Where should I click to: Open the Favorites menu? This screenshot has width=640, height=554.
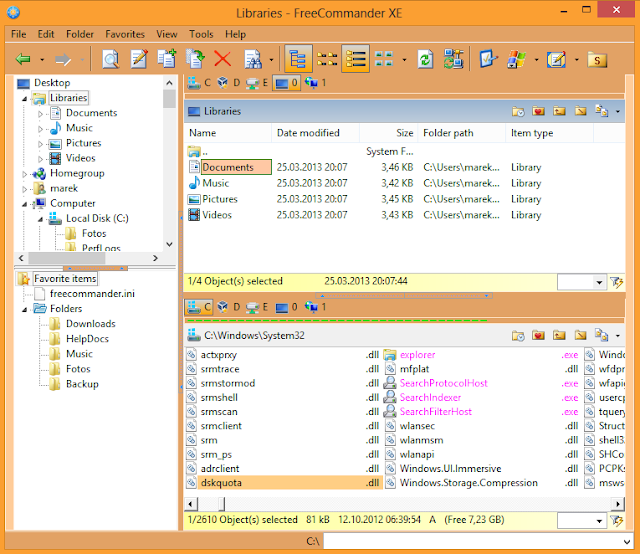(125, 34)
